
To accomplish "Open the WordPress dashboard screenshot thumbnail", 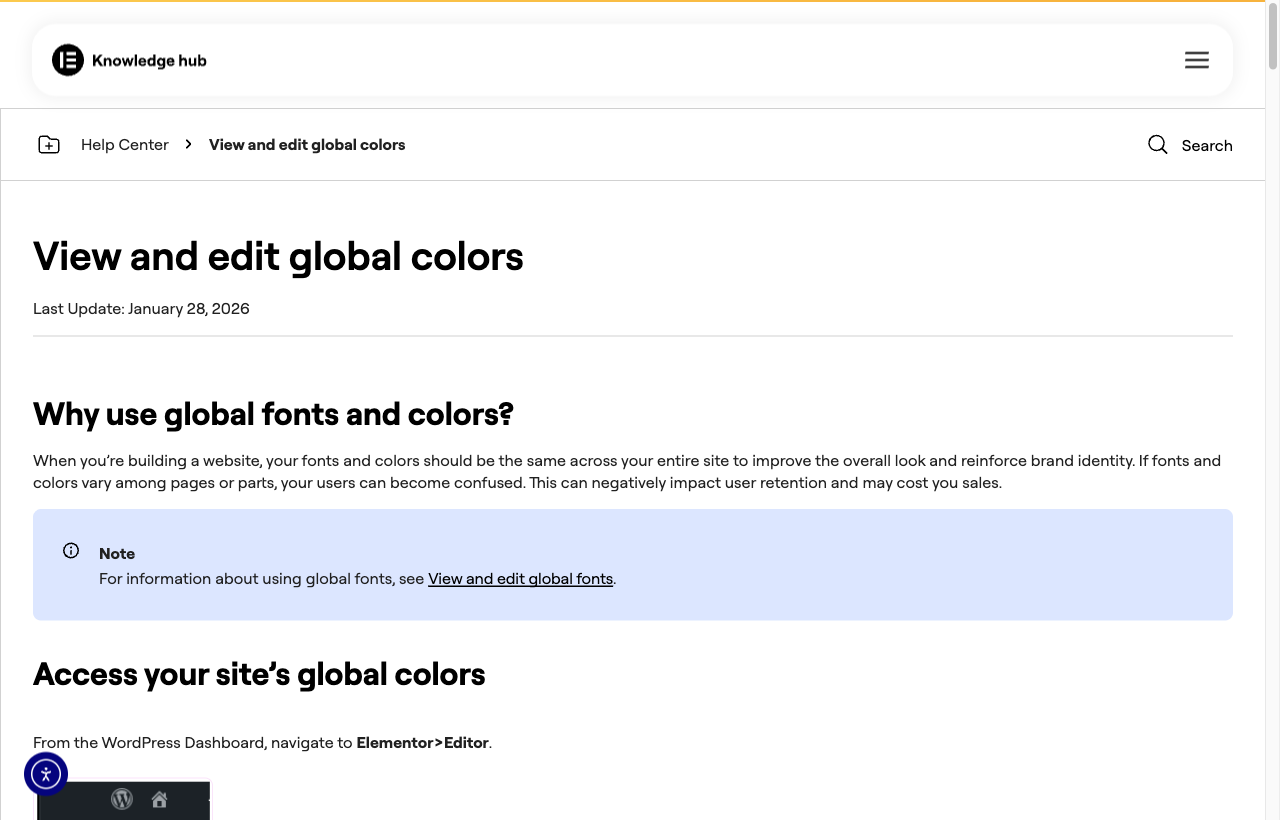I will click(x=124, y=800).
